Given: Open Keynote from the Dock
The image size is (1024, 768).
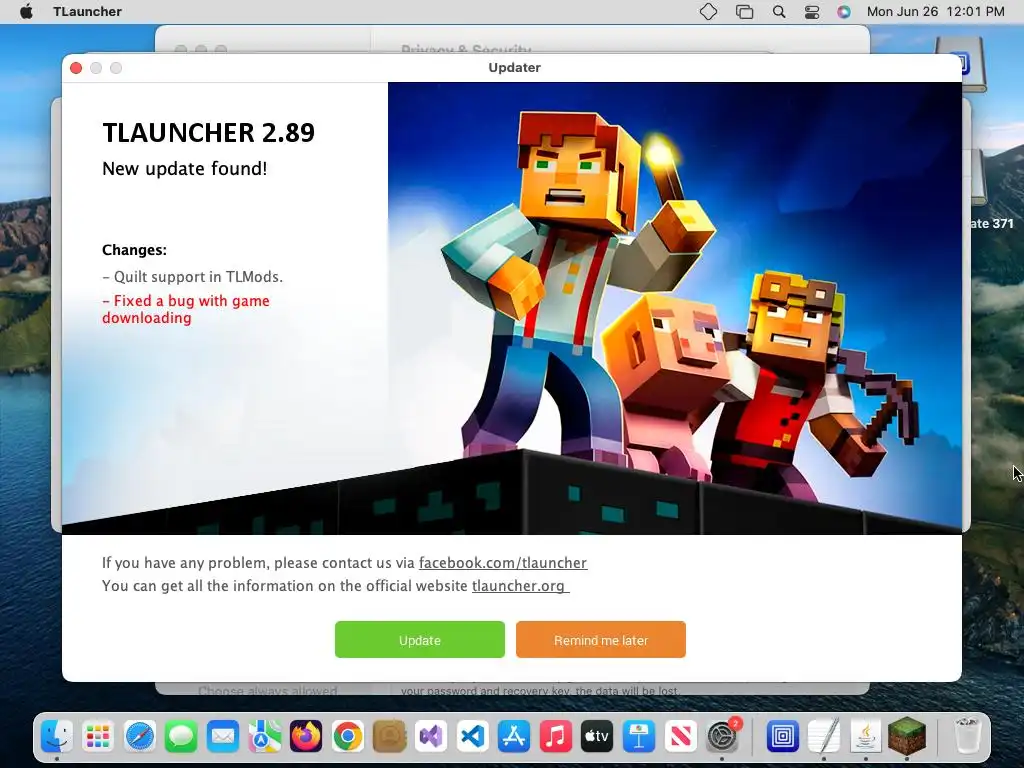Looking at the screenshot, I should click(x=639, y=737).
